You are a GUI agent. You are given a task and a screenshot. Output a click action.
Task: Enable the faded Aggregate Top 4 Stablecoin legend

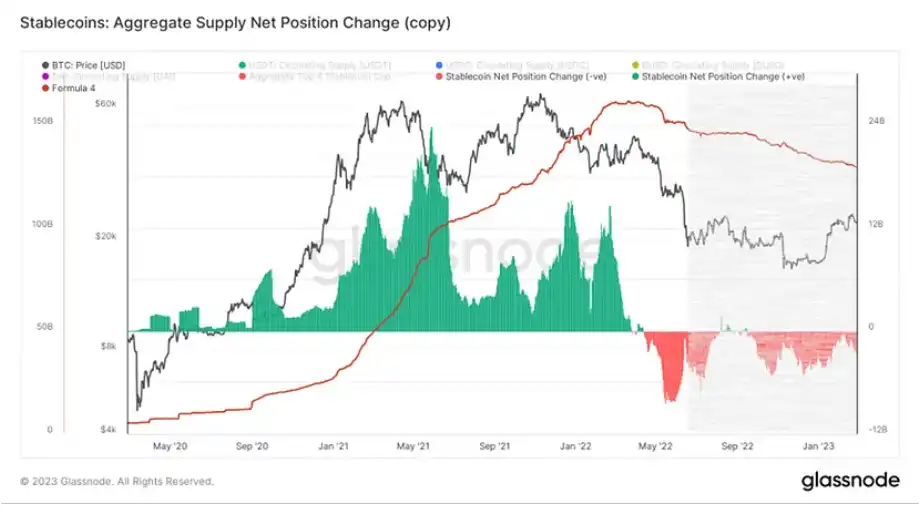click(x=315, y=77)
